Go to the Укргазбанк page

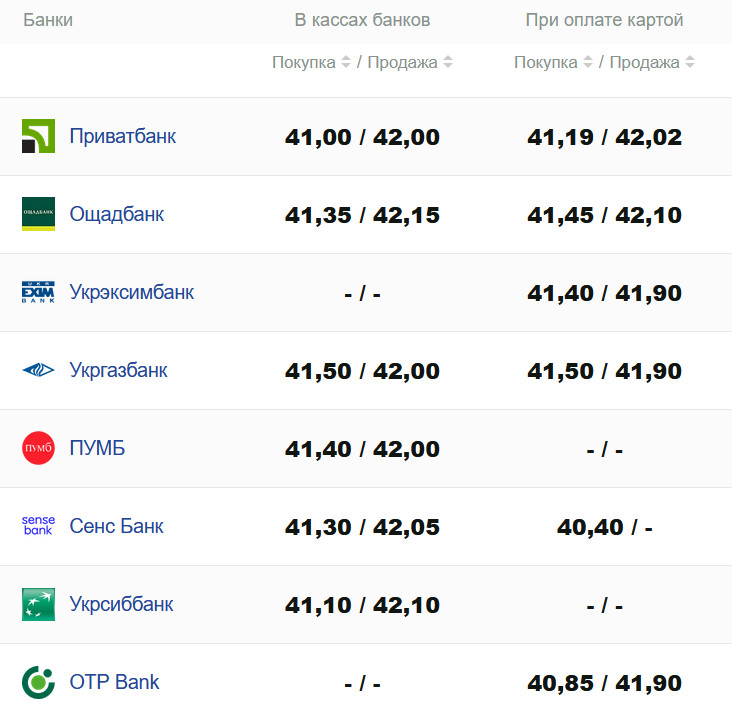click(x=119, y=370)
